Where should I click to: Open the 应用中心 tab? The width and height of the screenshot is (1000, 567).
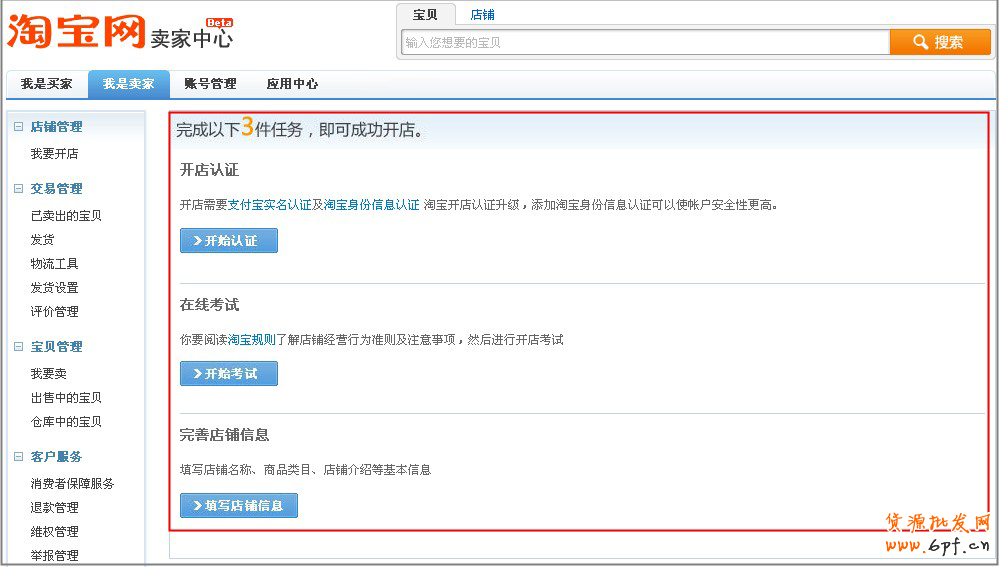pyautogui.click(x=292, y=84)
